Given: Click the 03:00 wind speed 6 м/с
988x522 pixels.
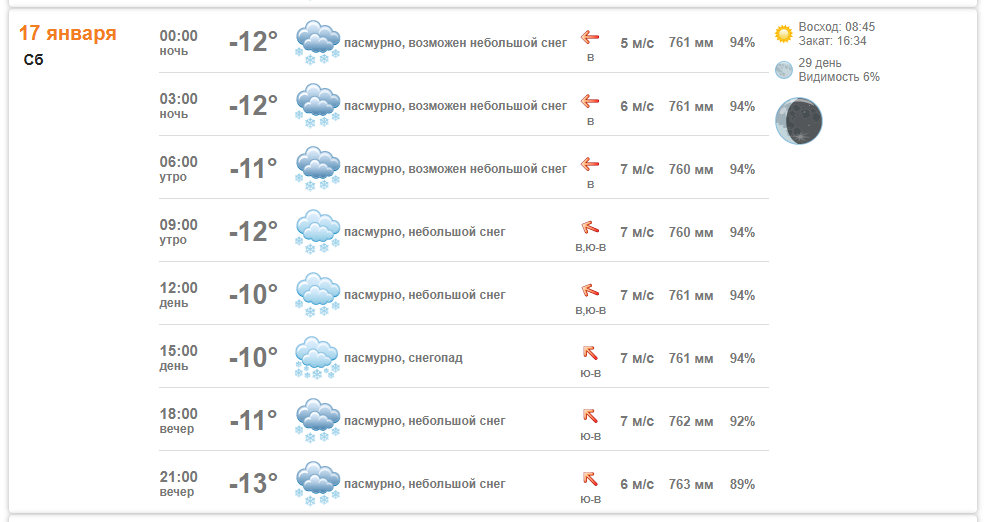Looking at the screenshot, I should 637,106.
